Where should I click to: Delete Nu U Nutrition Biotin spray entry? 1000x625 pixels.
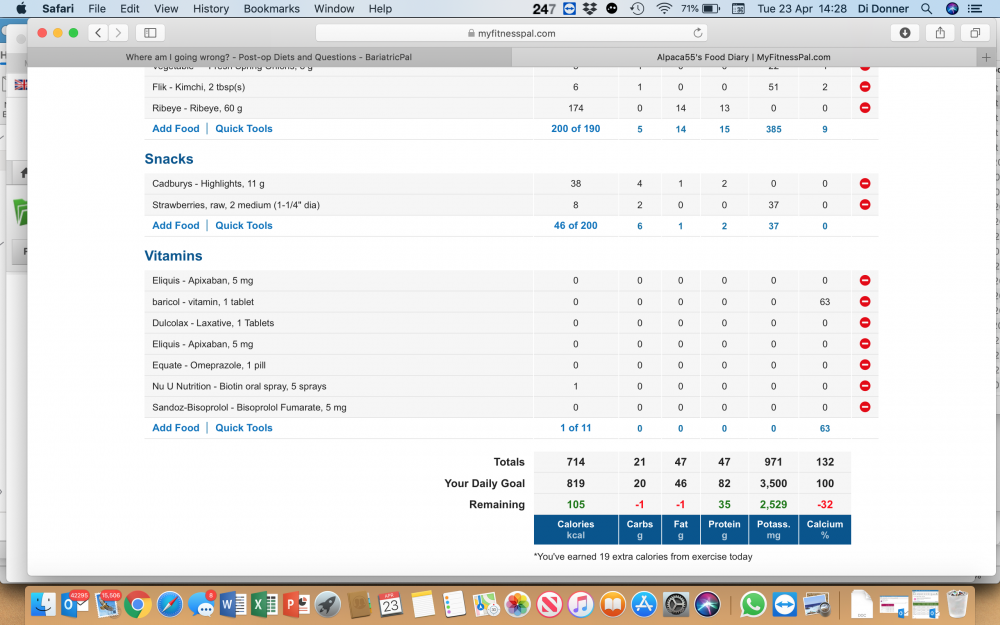pos(865,386)
